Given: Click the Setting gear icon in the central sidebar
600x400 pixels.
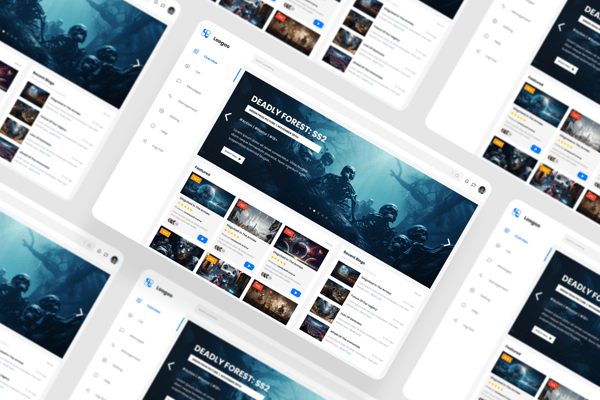Looking at the screenshot, I should (161, 111).
